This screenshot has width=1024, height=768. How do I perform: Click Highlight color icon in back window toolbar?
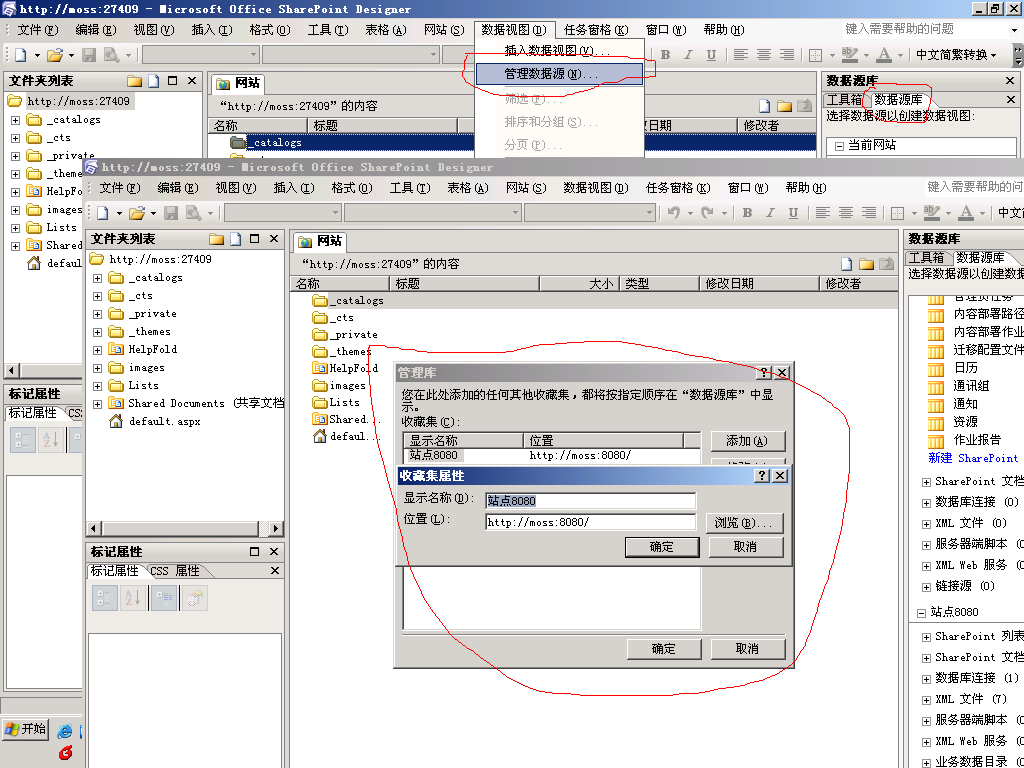click(850, 55)
